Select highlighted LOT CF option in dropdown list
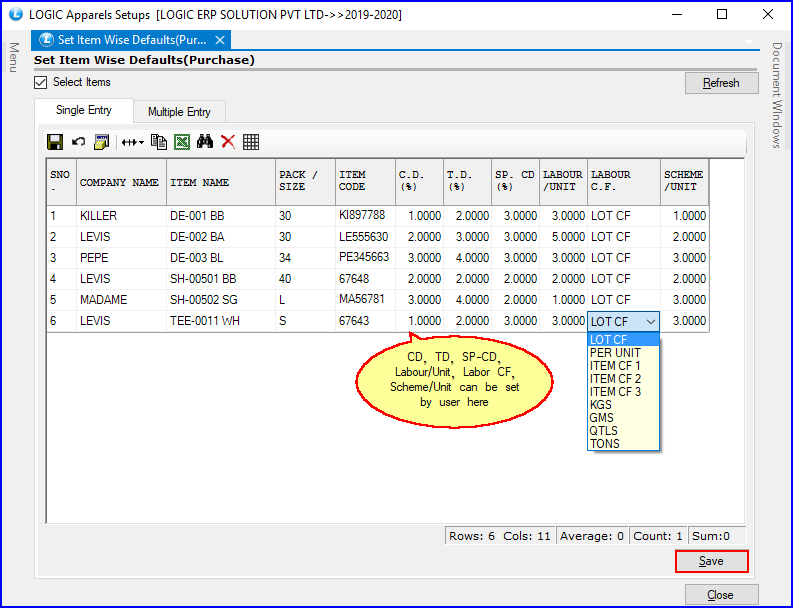 tap(623, 340)
